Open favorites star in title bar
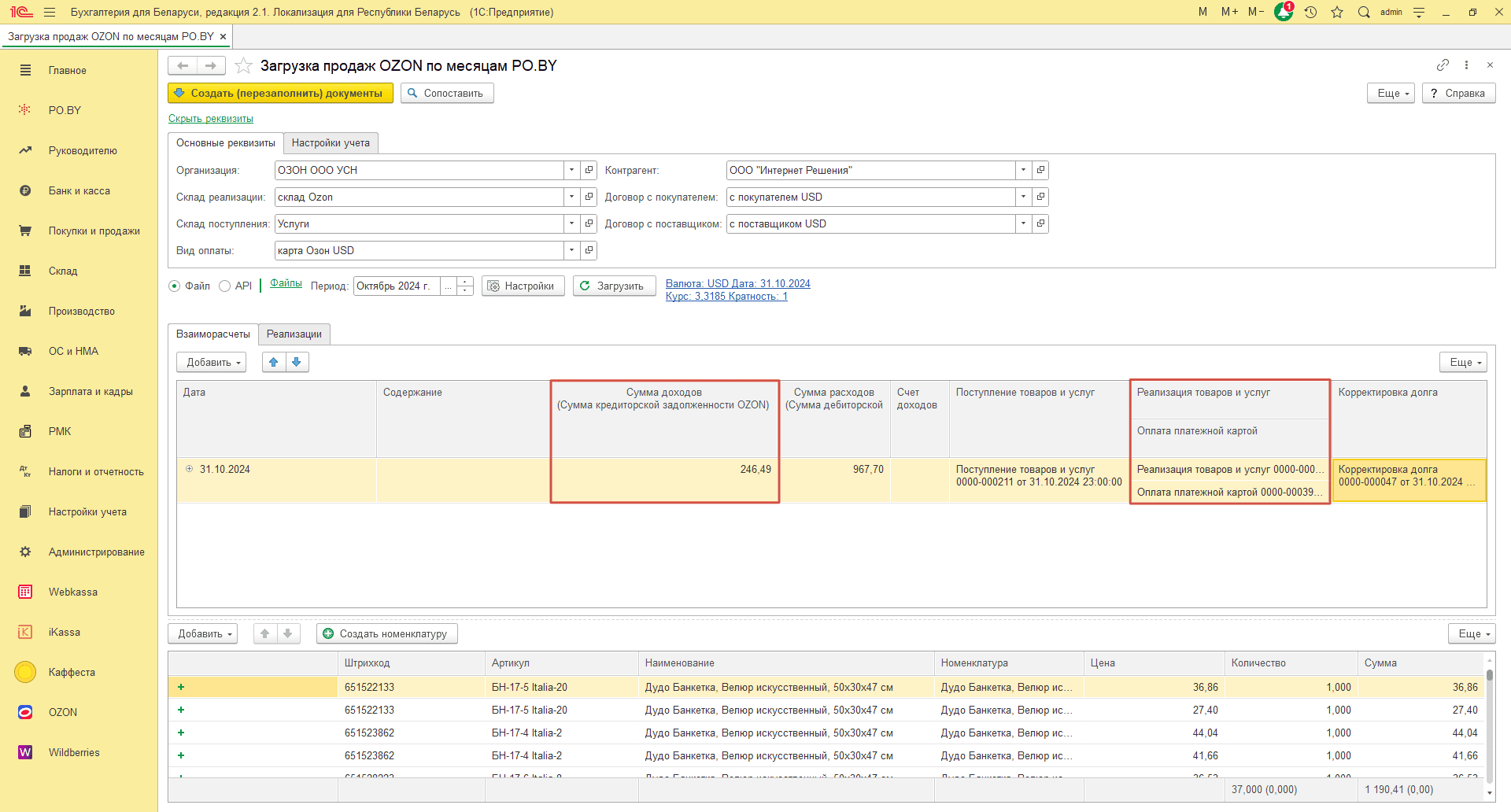 click(1337, 12)
